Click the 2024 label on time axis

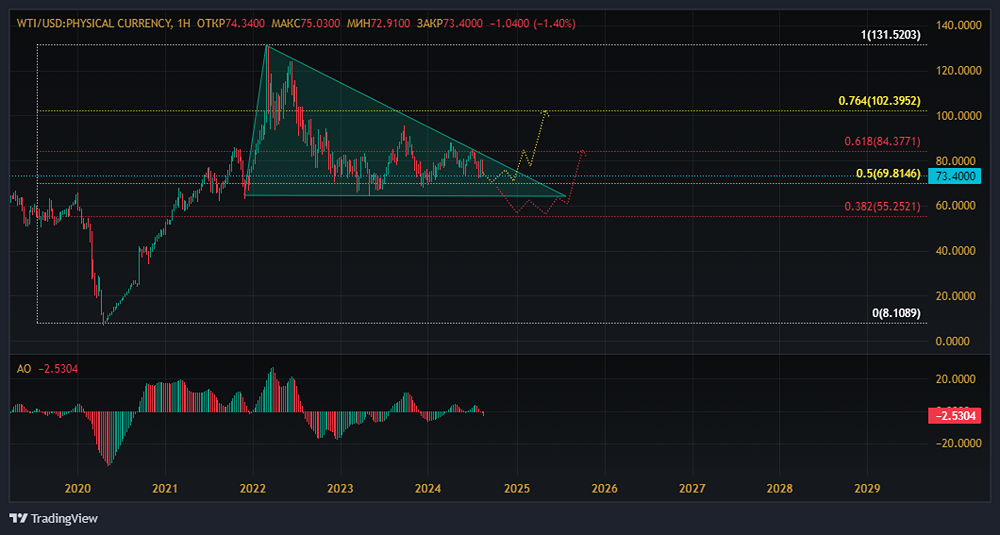[x=428, y=489]
